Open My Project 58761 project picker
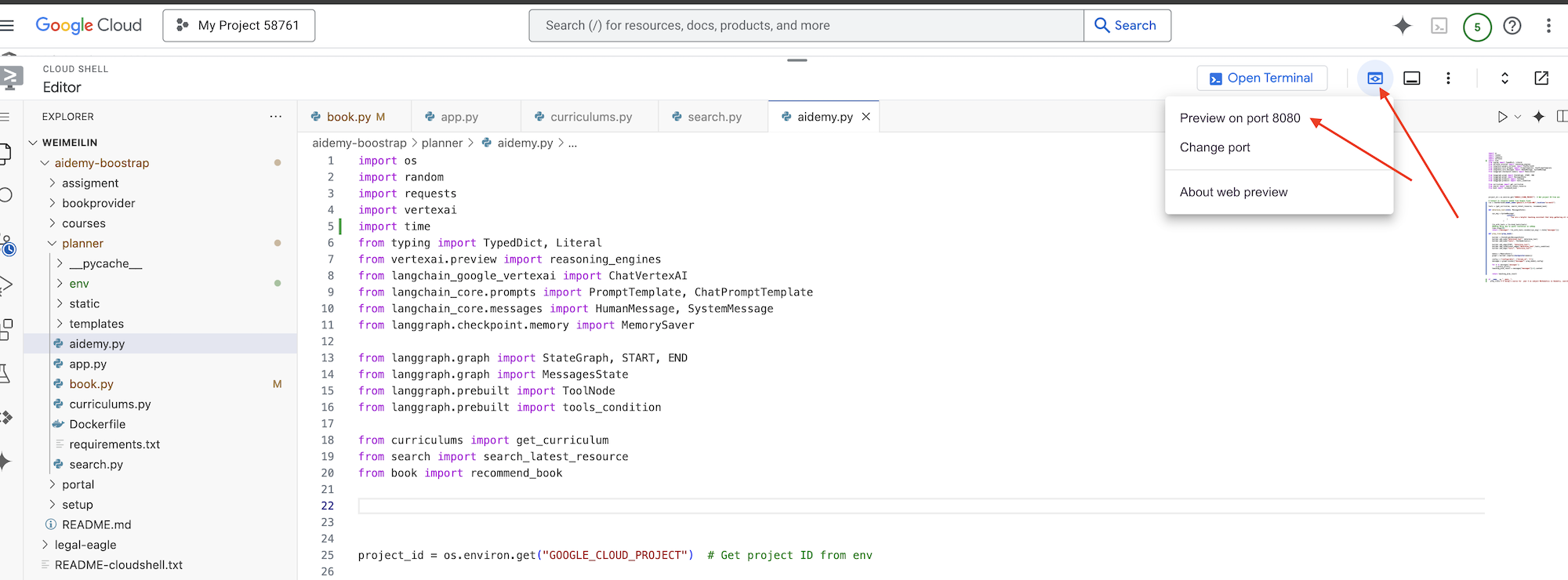 click(x=238, y=26)
